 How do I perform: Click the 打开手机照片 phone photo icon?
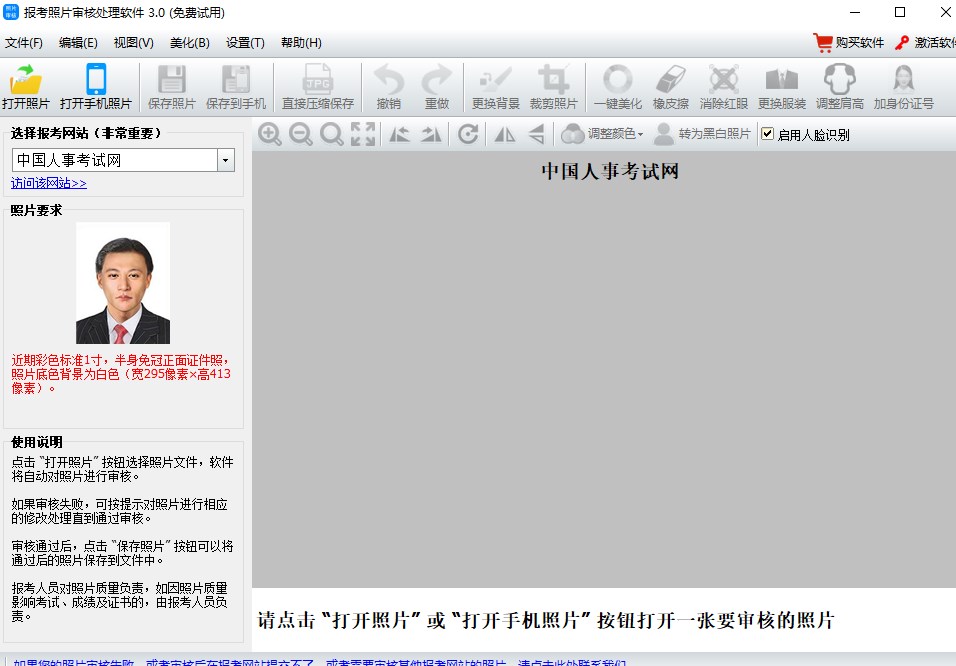(97, 86)
